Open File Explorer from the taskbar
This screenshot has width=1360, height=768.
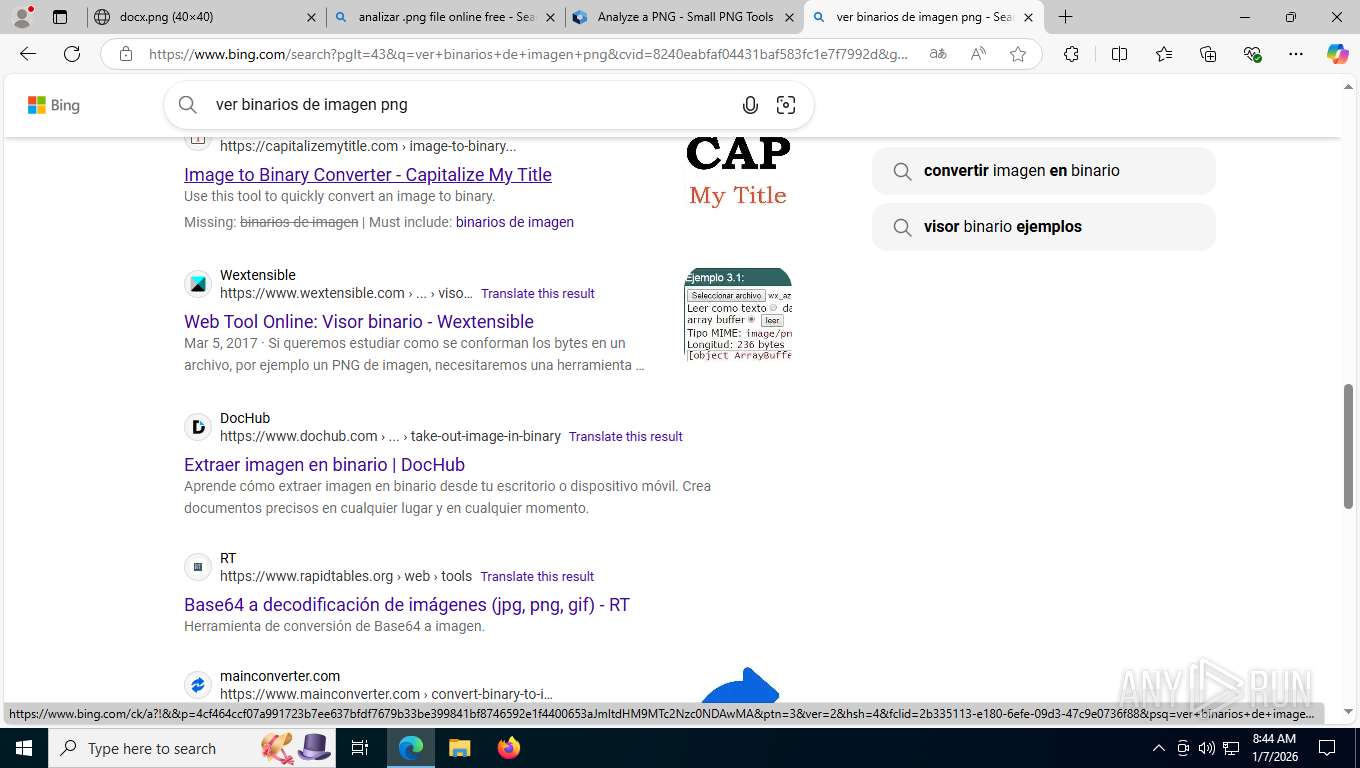(459, 748)
